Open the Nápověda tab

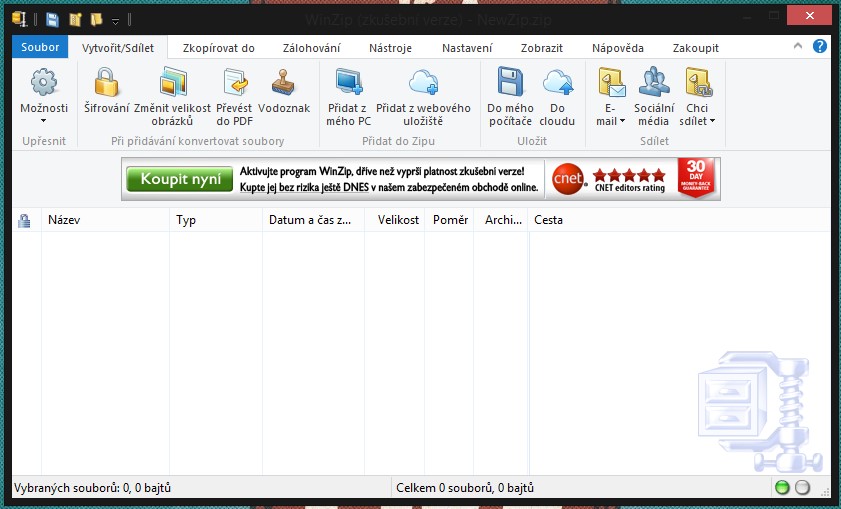618,48
